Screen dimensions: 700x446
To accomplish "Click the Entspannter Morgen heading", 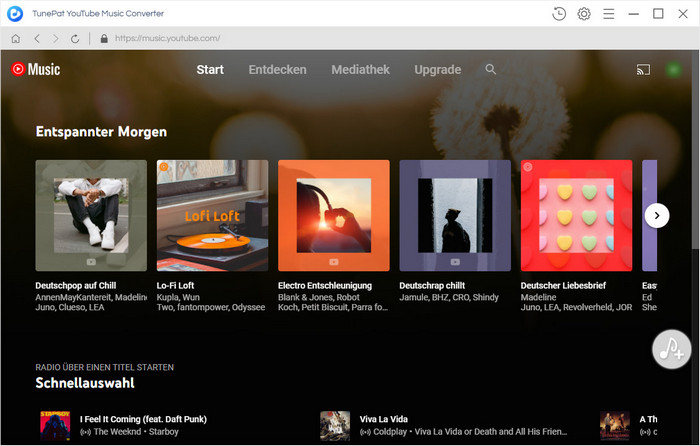I will click(101, 132).
